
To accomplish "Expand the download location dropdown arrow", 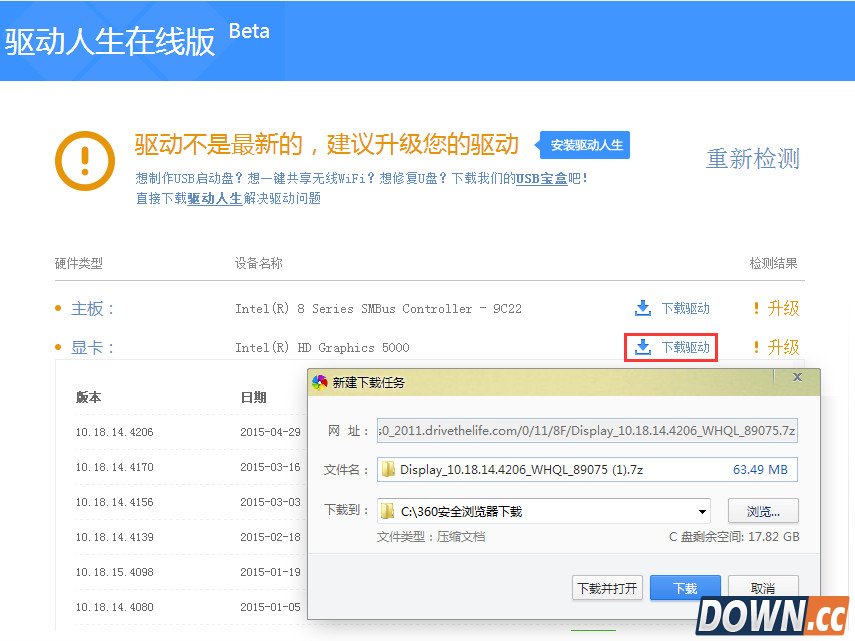I will [x=700, y=510].
